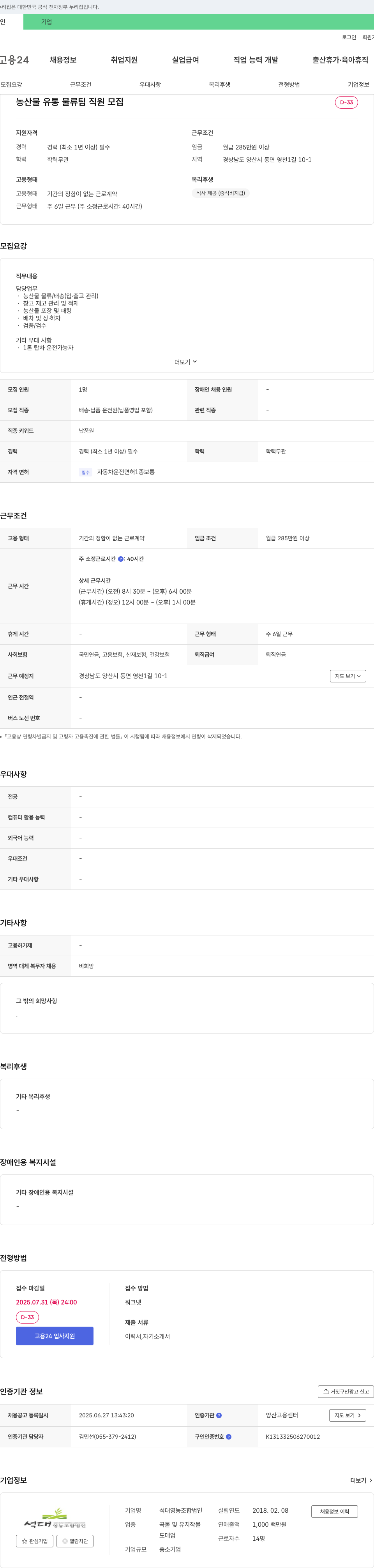
Task: View the 채용정보 이력 button
Action: pyautogui.click(x=334, y=1512)
